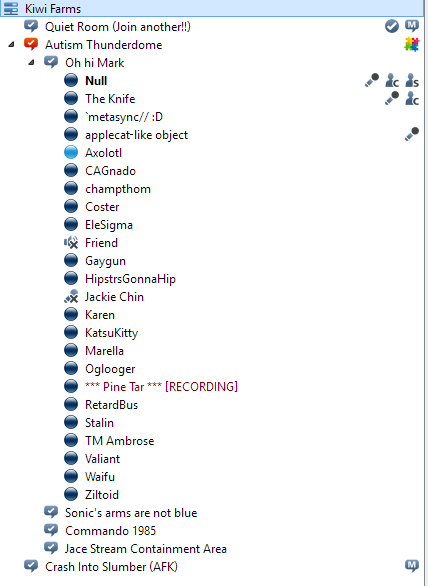
Task: Click the microphone icon beside applecat-like object
Action: pyautogui.click(x=412, y=134)
